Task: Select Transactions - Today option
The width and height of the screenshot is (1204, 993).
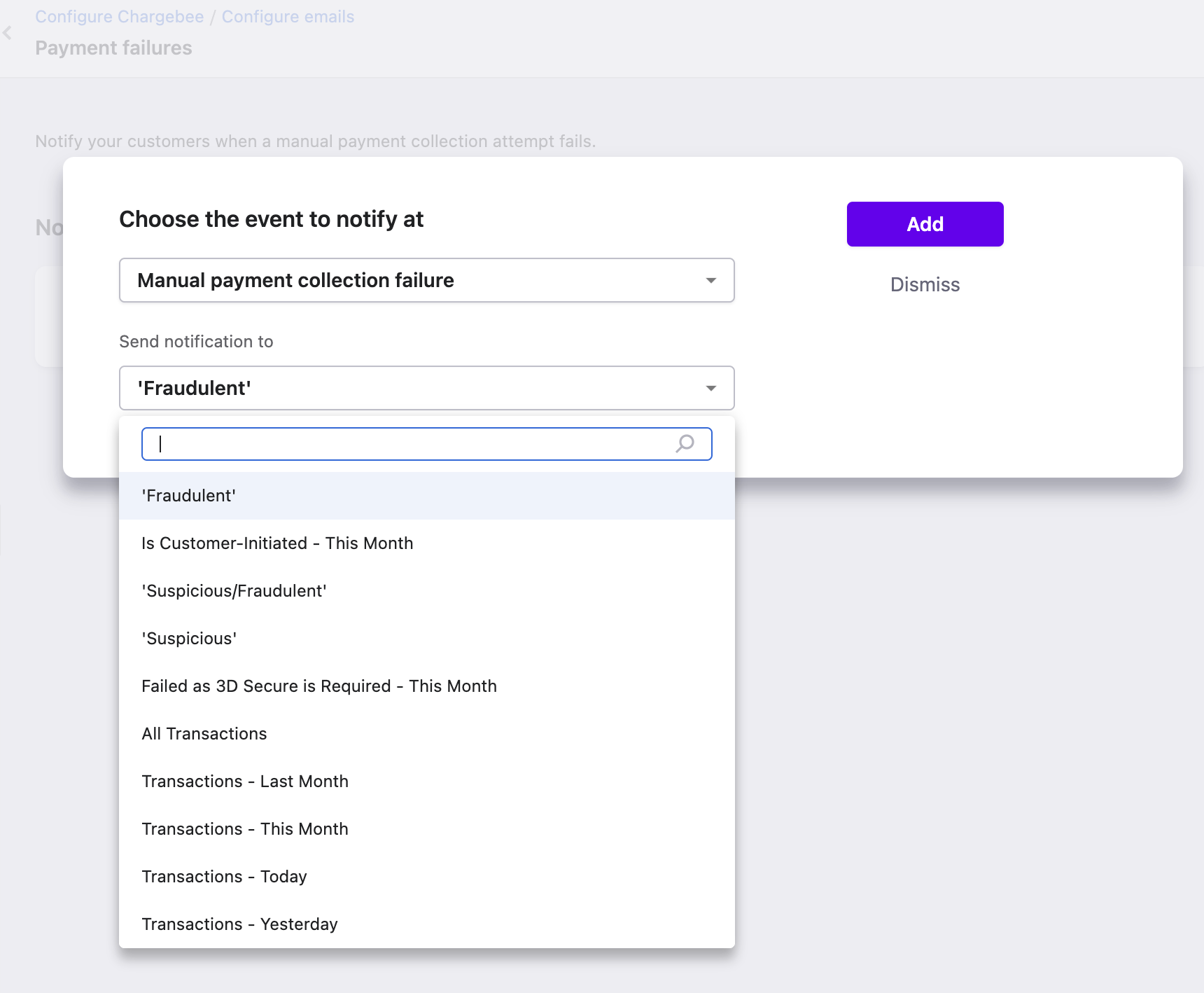Action: point(224,877)
